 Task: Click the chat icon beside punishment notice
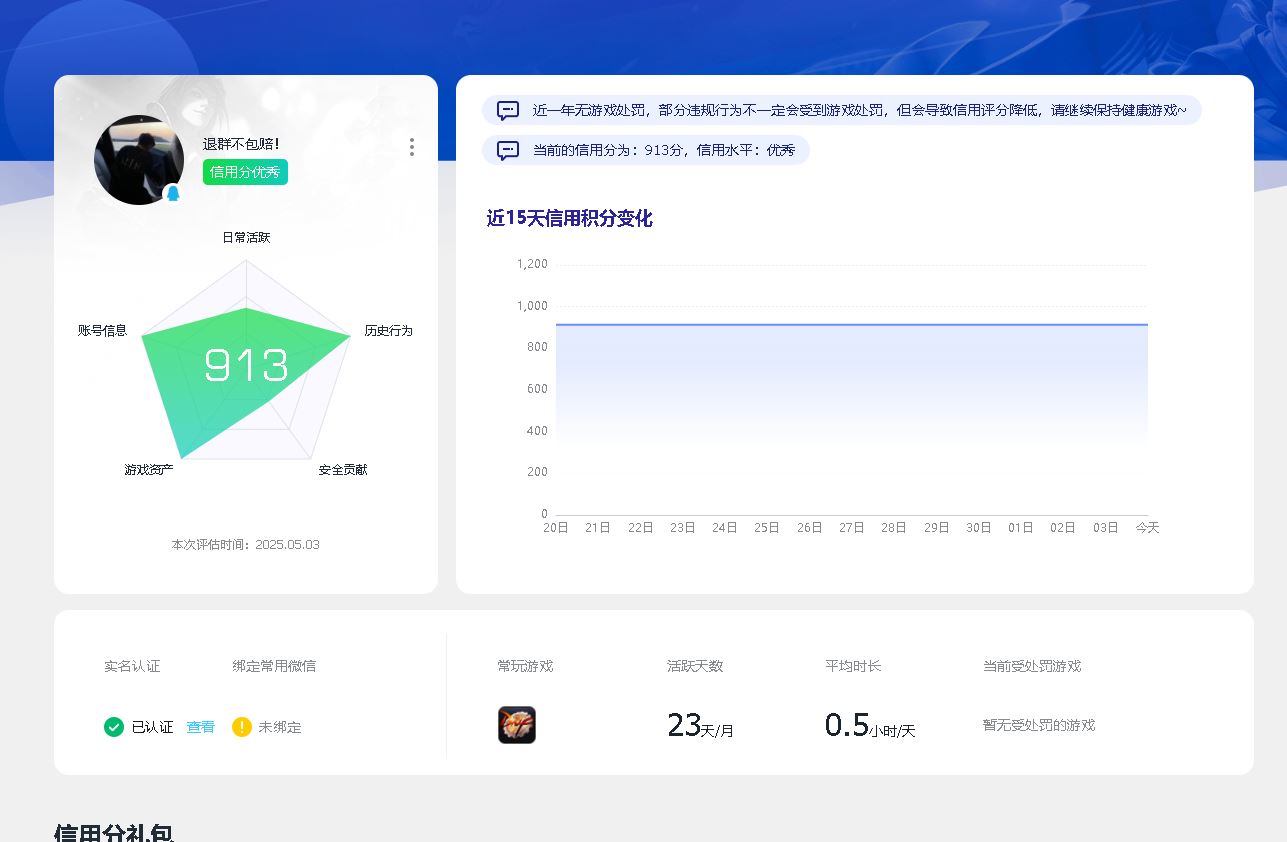tap(508, 110)
